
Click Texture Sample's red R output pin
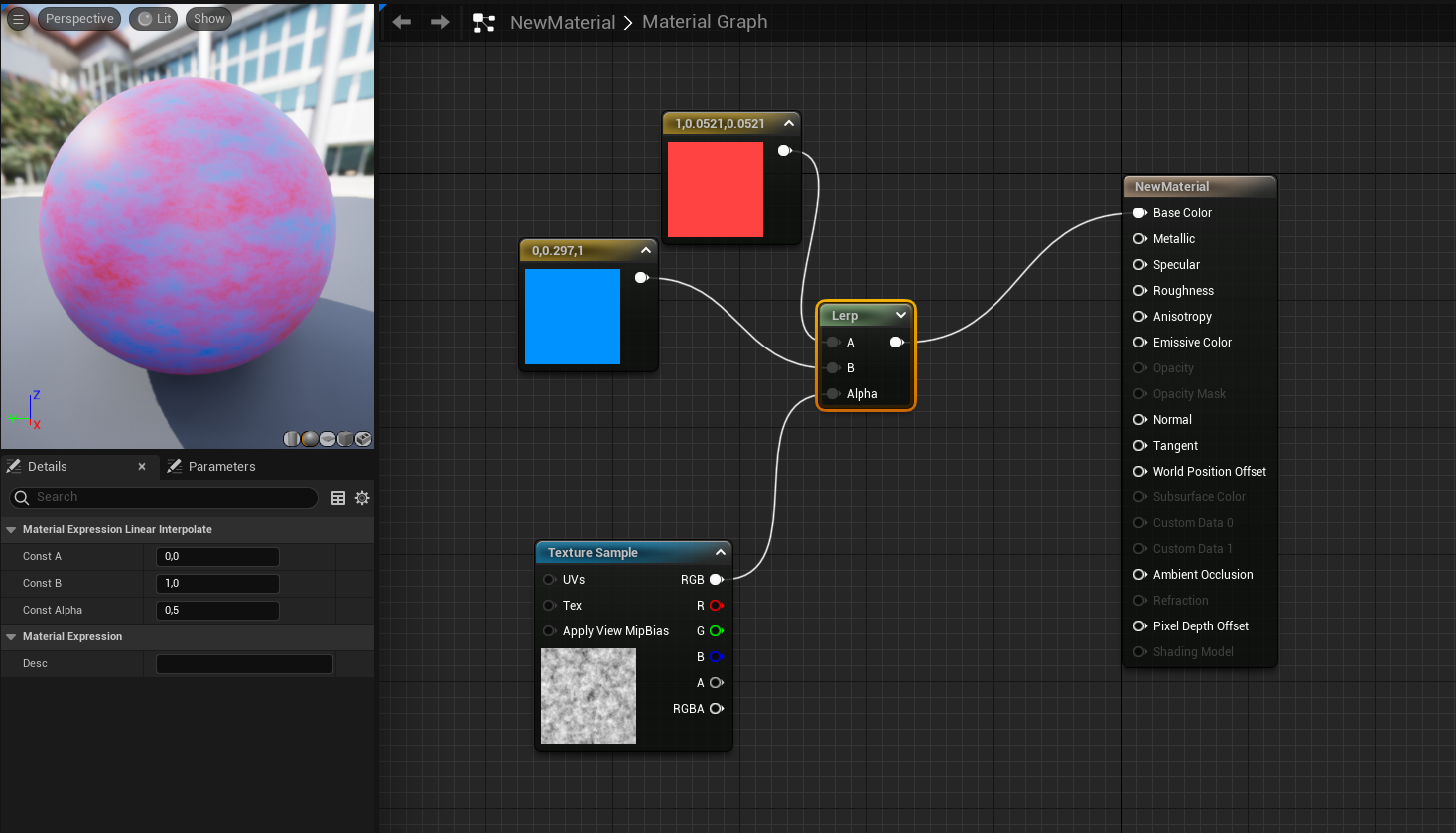click(x=716, y=606)
